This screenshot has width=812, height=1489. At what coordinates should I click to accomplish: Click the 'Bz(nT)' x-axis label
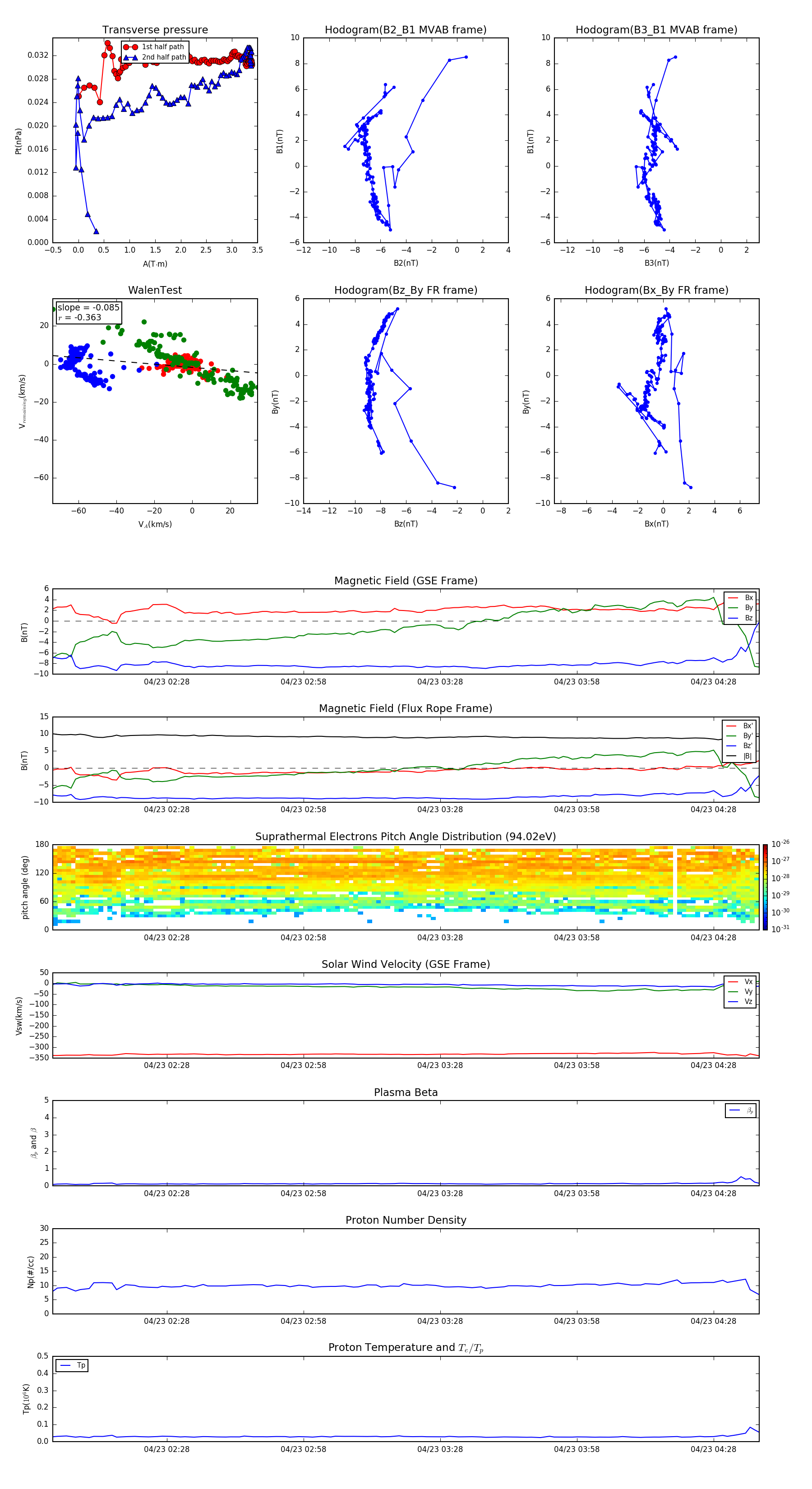(406, 524)
